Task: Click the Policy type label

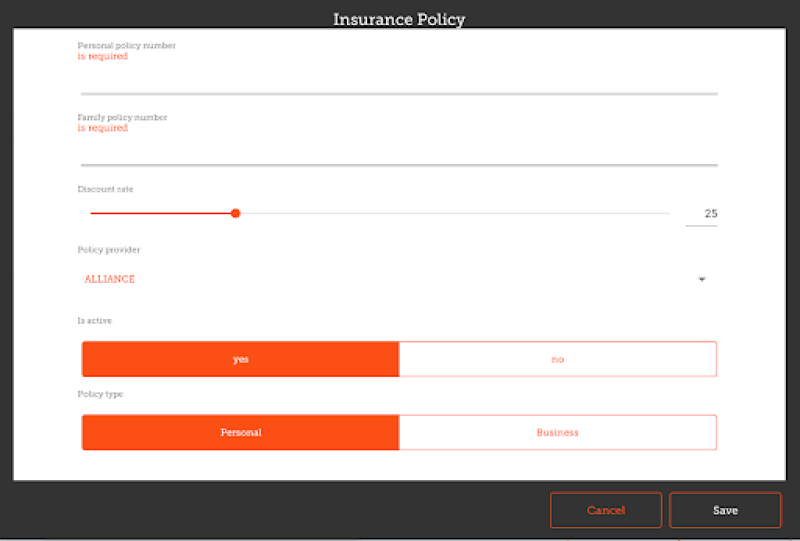Action: [100, 394]
